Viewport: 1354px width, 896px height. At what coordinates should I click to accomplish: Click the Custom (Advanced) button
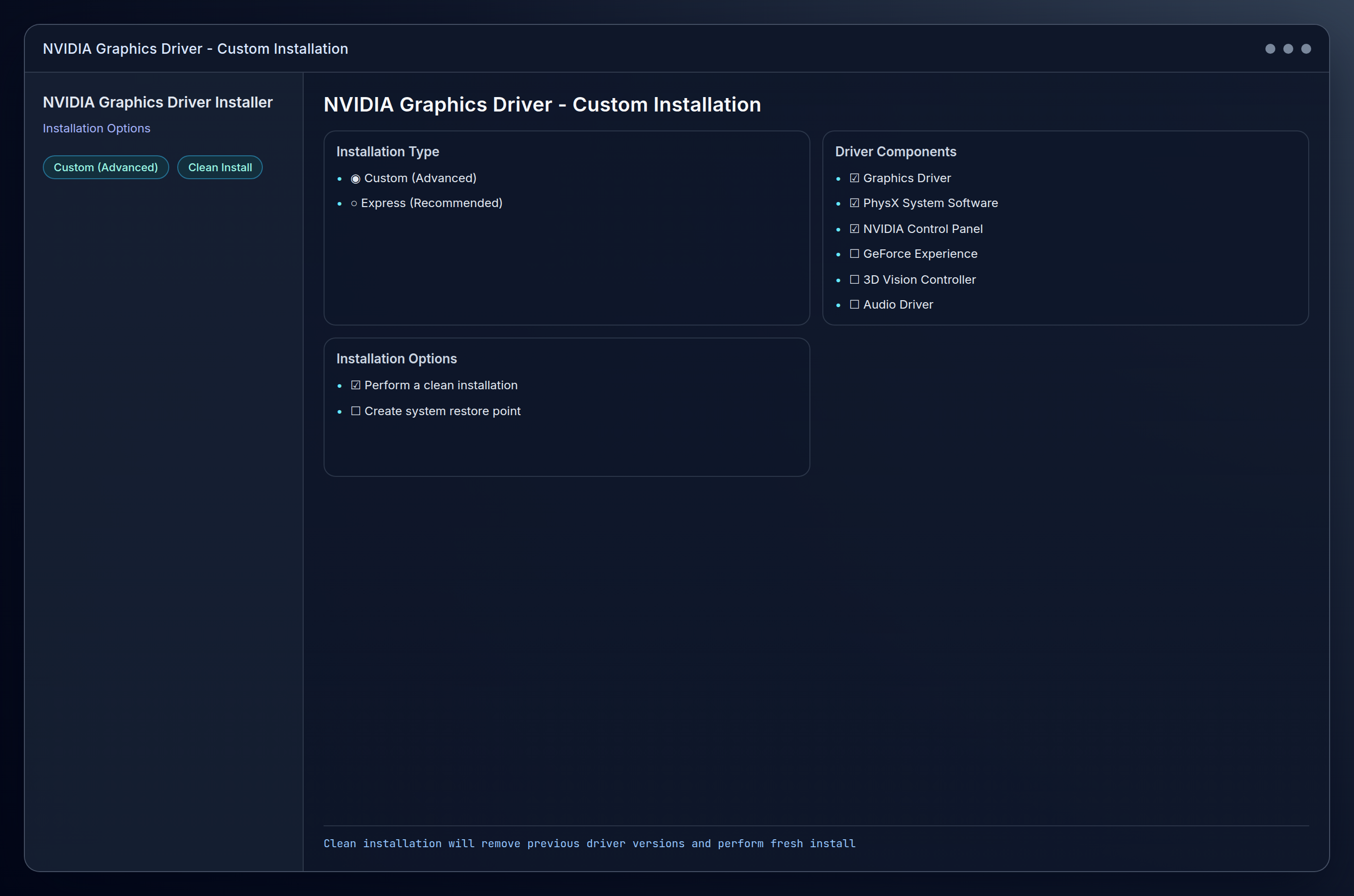pos(105,167)
